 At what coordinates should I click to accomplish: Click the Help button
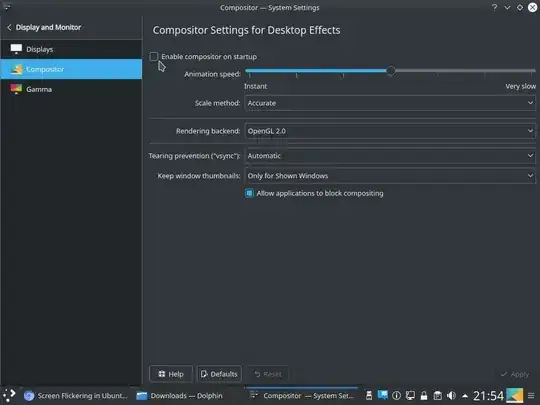click(171, 374)
